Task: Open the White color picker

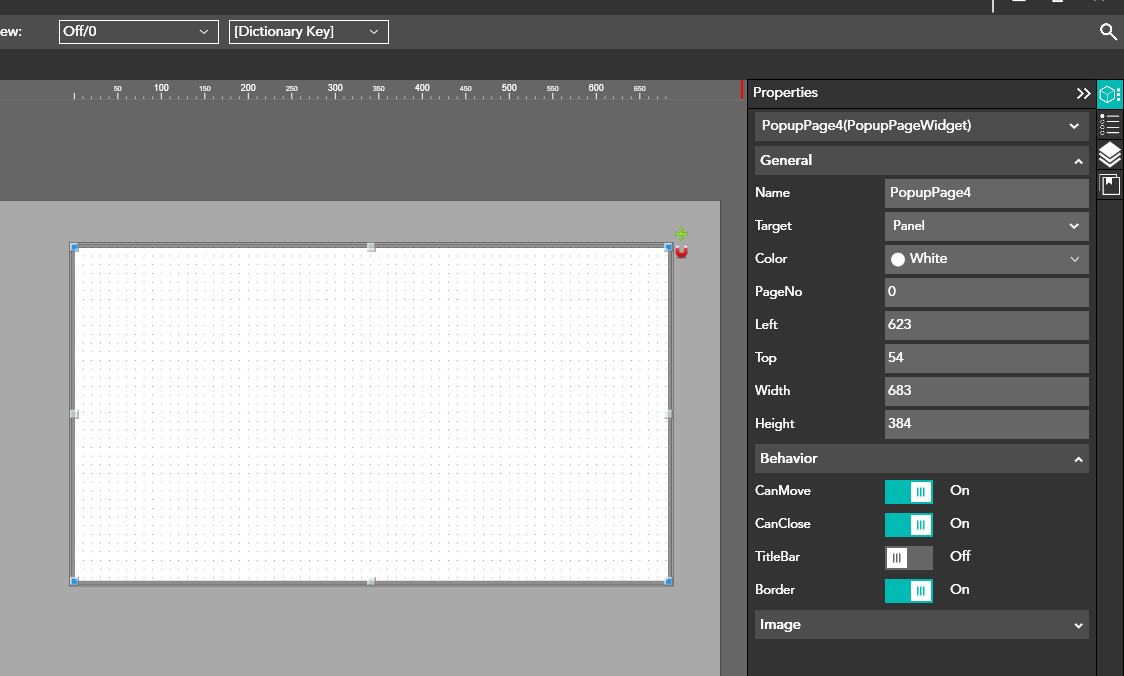Action: [986, 259]
